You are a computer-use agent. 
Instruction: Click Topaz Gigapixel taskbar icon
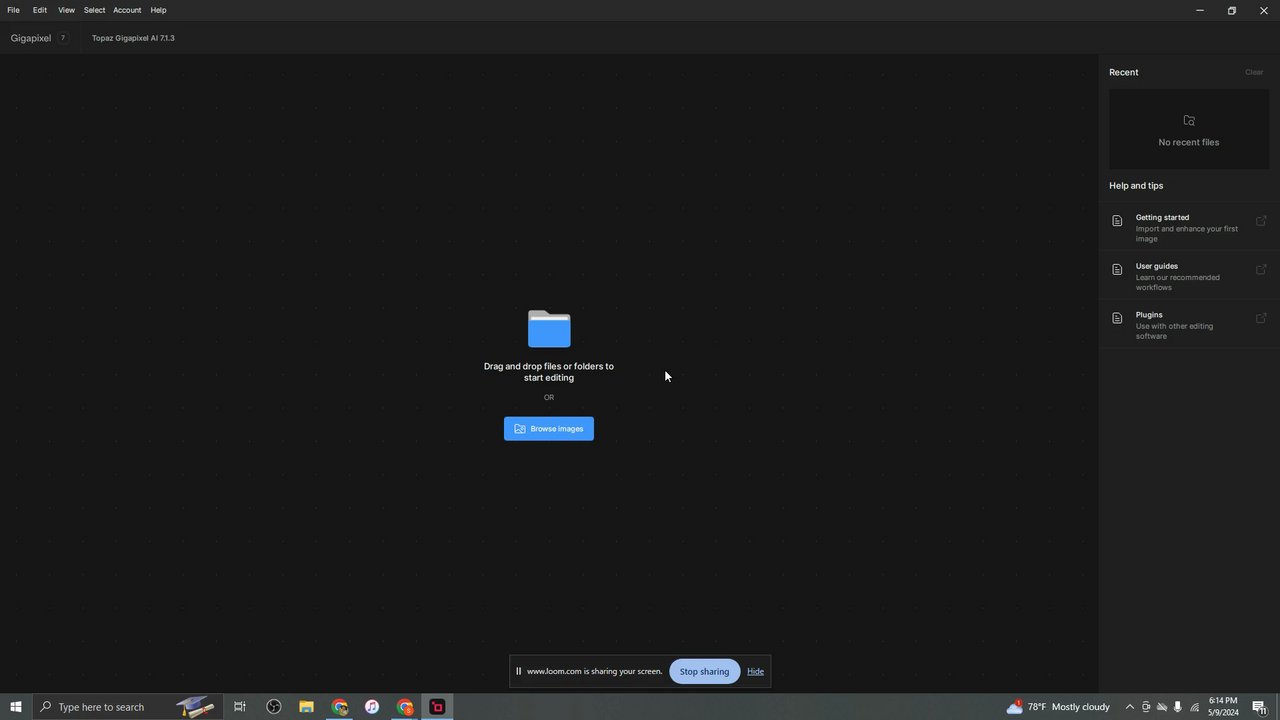click(x=437, y=707)
